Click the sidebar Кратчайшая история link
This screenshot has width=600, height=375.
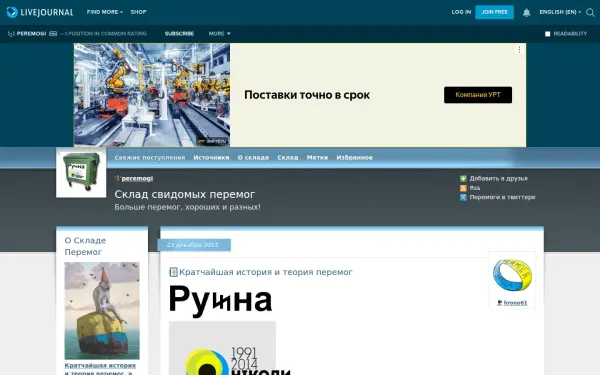pos(100,369)
